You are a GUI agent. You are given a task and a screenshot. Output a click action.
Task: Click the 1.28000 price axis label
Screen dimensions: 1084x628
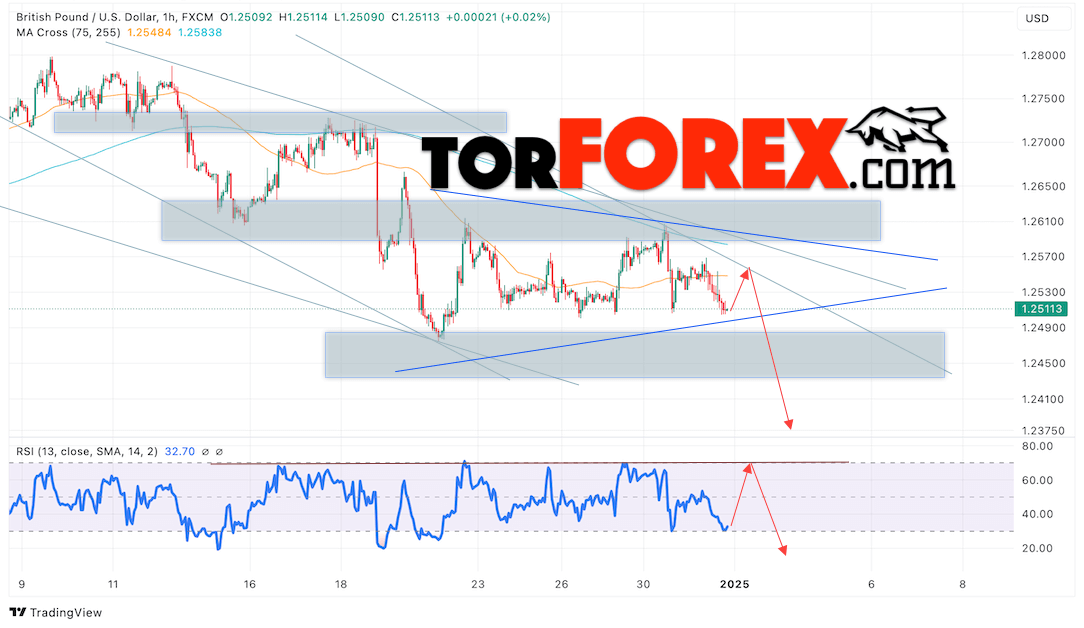[1043, 55]
